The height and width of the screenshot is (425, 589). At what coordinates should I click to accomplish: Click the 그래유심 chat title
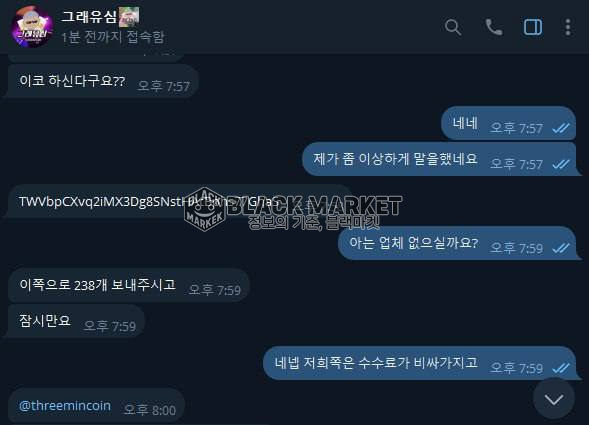(x=89, y=17)
